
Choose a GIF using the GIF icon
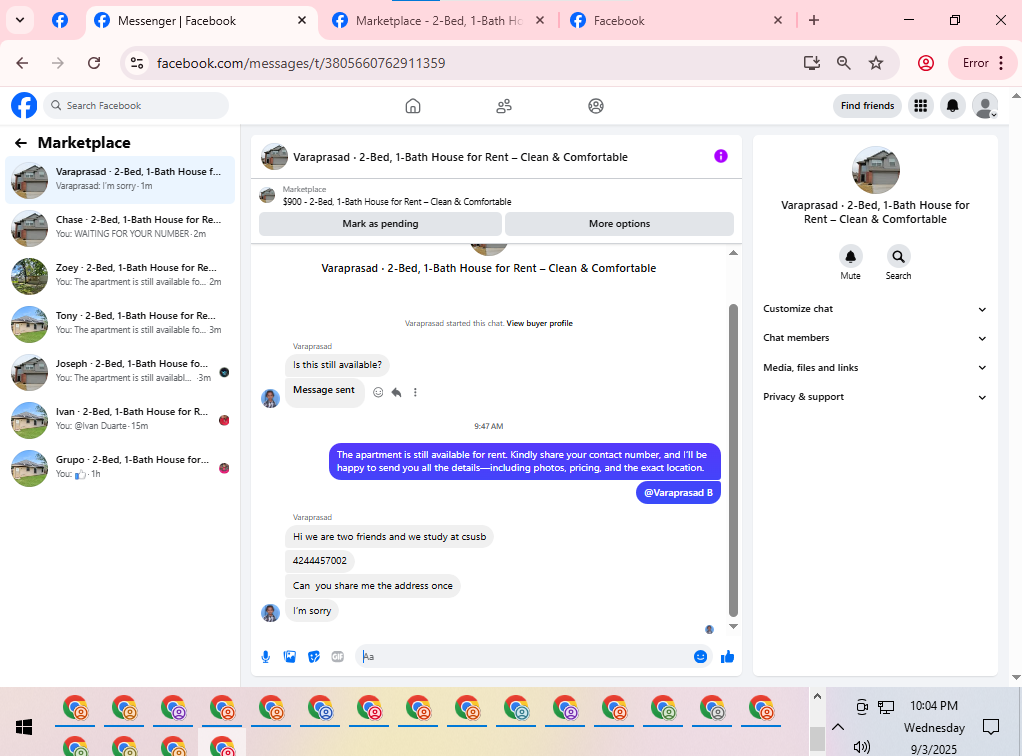(x=338, y=656)
